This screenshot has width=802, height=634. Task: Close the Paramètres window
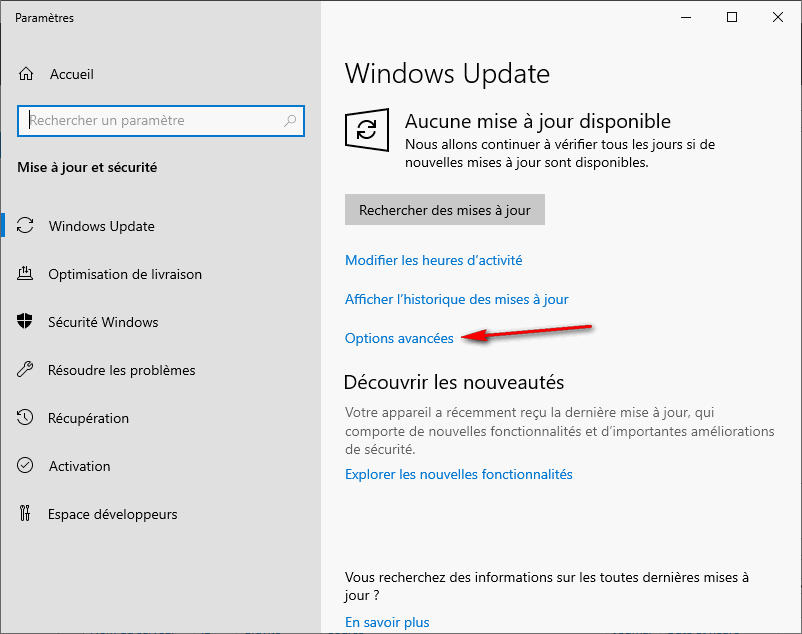tap(778, 17)
